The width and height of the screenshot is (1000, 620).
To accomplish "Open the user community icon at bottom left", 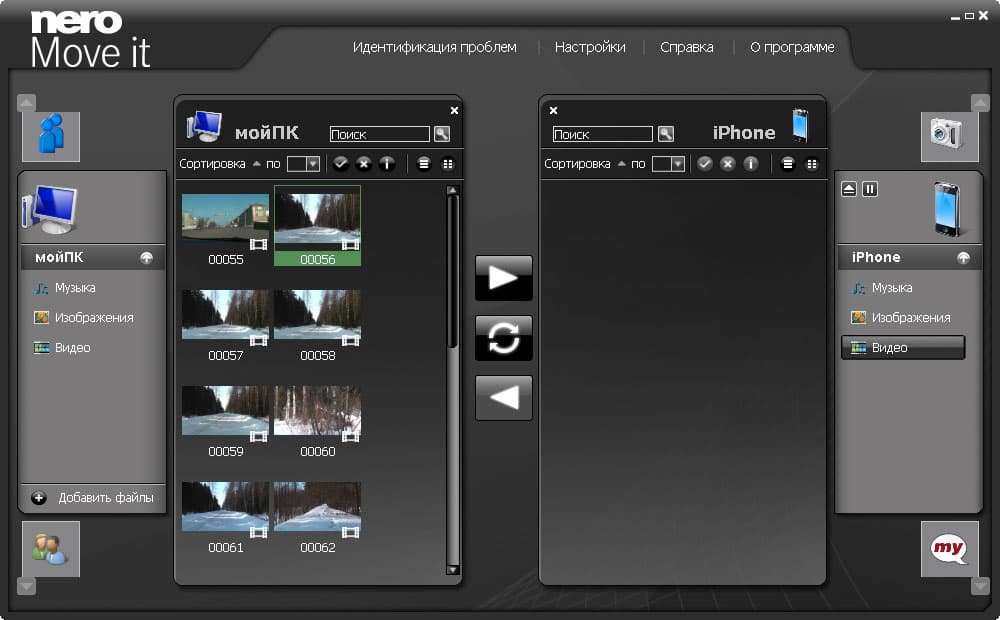I will tap(51, 549).
